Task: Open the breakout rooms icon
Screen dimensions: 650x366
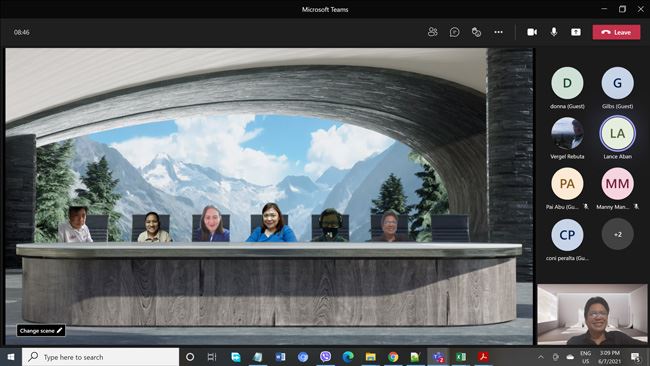Action: tap(476, 32)
